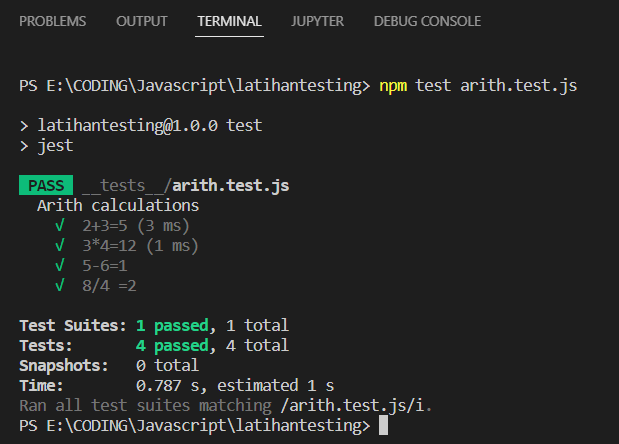Click the '> jest' output line
This screenshot has width=619, height=444.
(x=46, y=146)
